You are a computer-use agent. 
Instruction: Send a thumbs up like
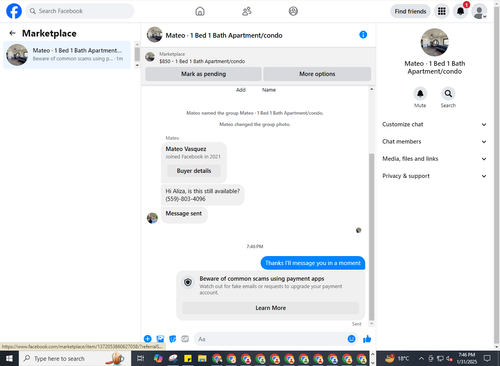pyautogui.click(x=367, y=339)
